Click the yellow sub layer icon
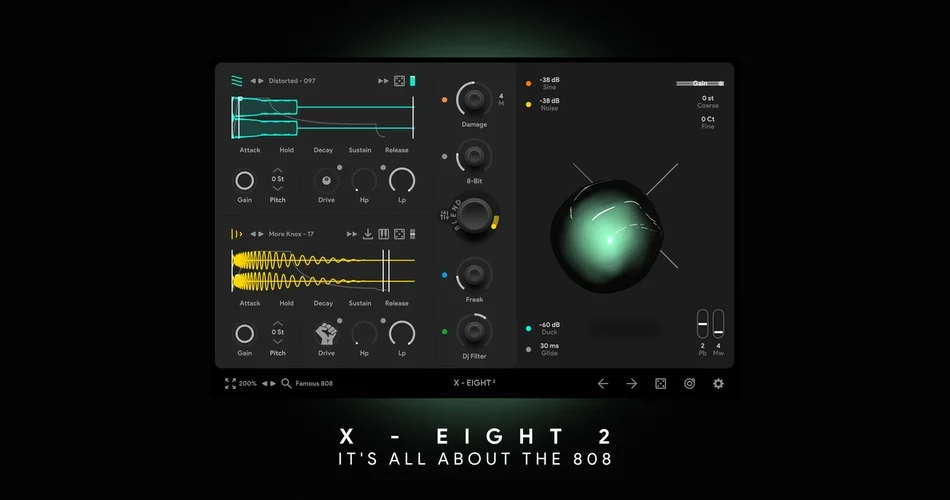 click(x=236, y=234)
